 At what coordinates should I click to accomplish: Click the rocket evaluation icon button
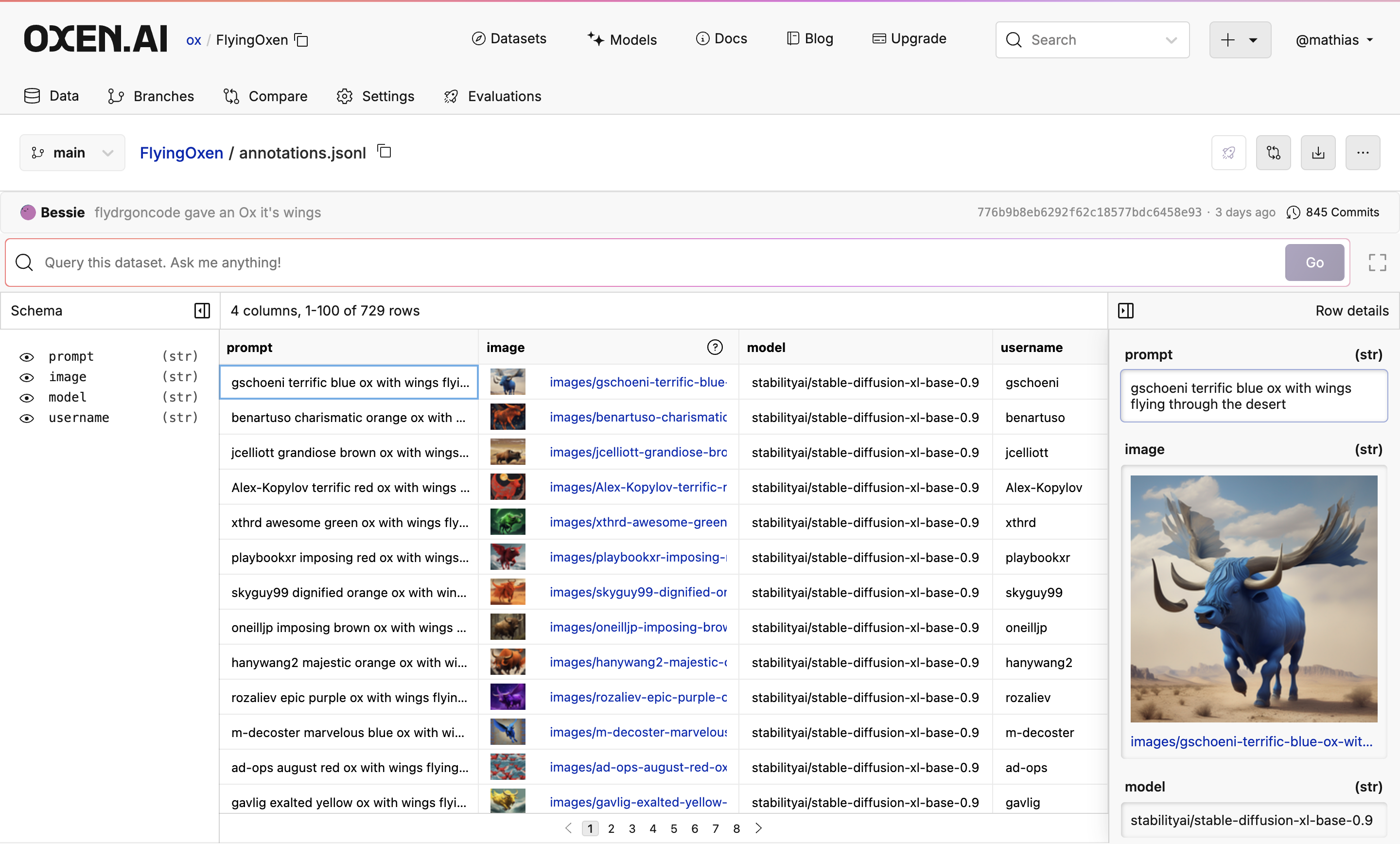coord(1228,152)
